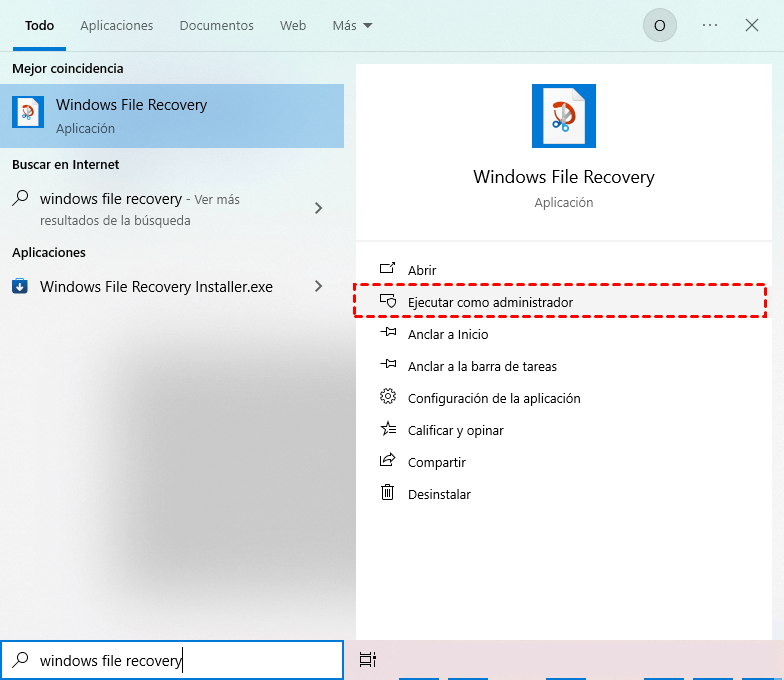Open the 'windows file recovery' web search result
784x680 pixels.
(172, 208)
